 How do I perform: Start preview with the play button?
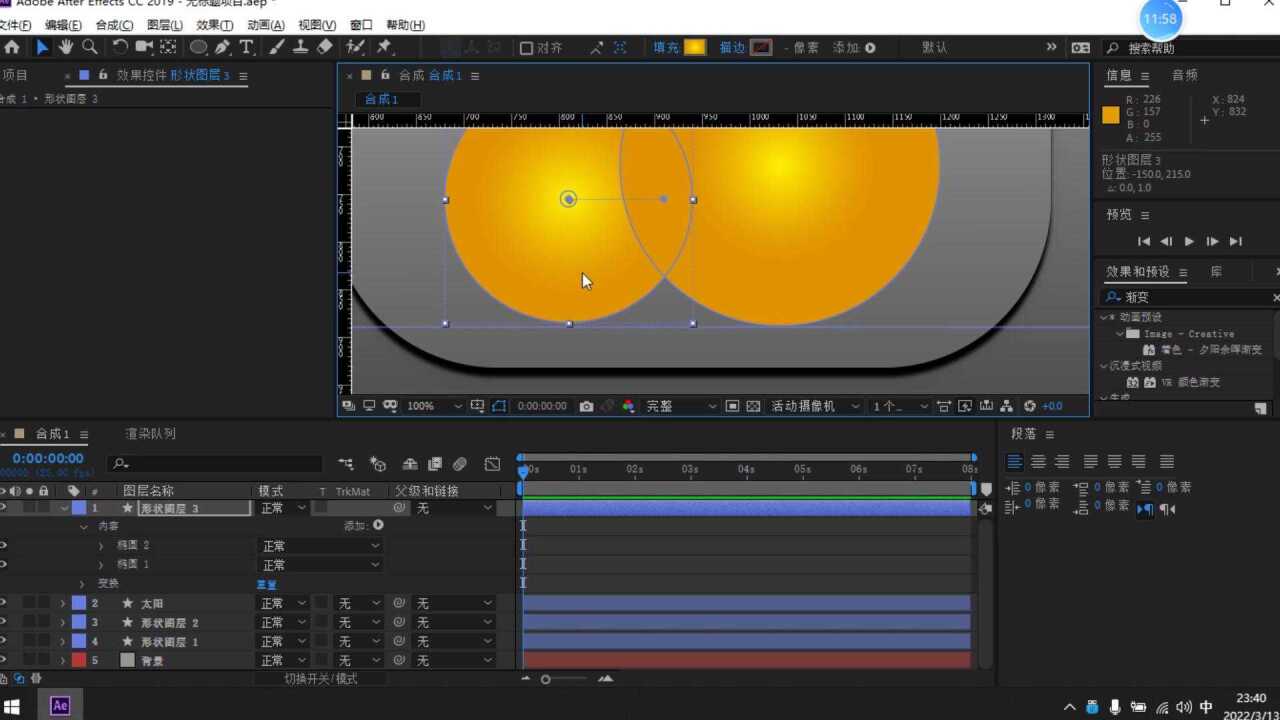click(x=1189, y=241)
